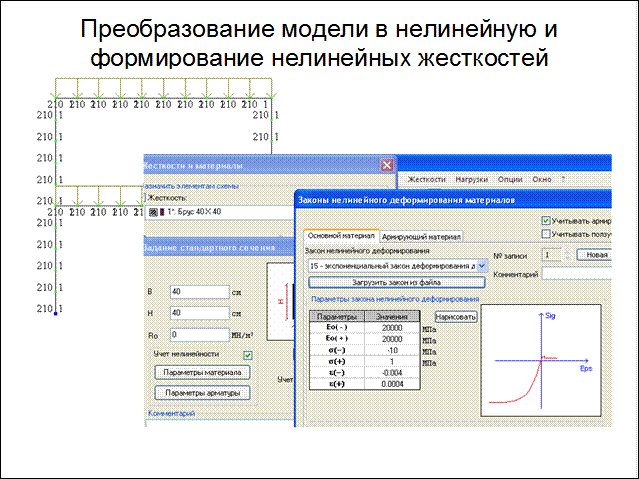The width and height of the screenshot is (639, 479).
Task: Click the H height input field
Action: tap(200, 313)
